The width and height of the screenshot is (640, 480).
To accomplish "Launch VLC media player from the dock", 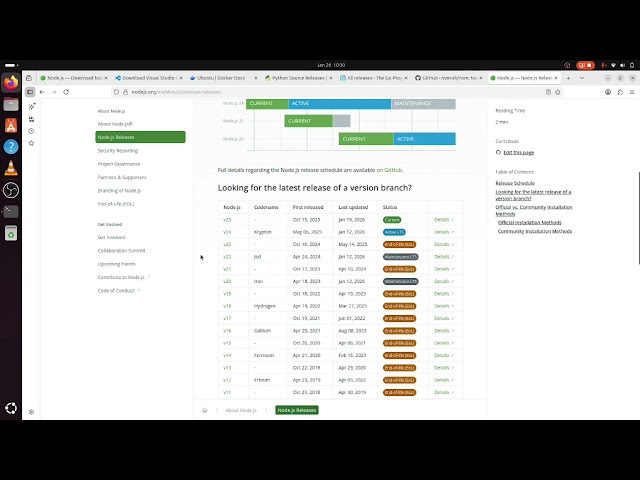I will click(x=11, y=168).
